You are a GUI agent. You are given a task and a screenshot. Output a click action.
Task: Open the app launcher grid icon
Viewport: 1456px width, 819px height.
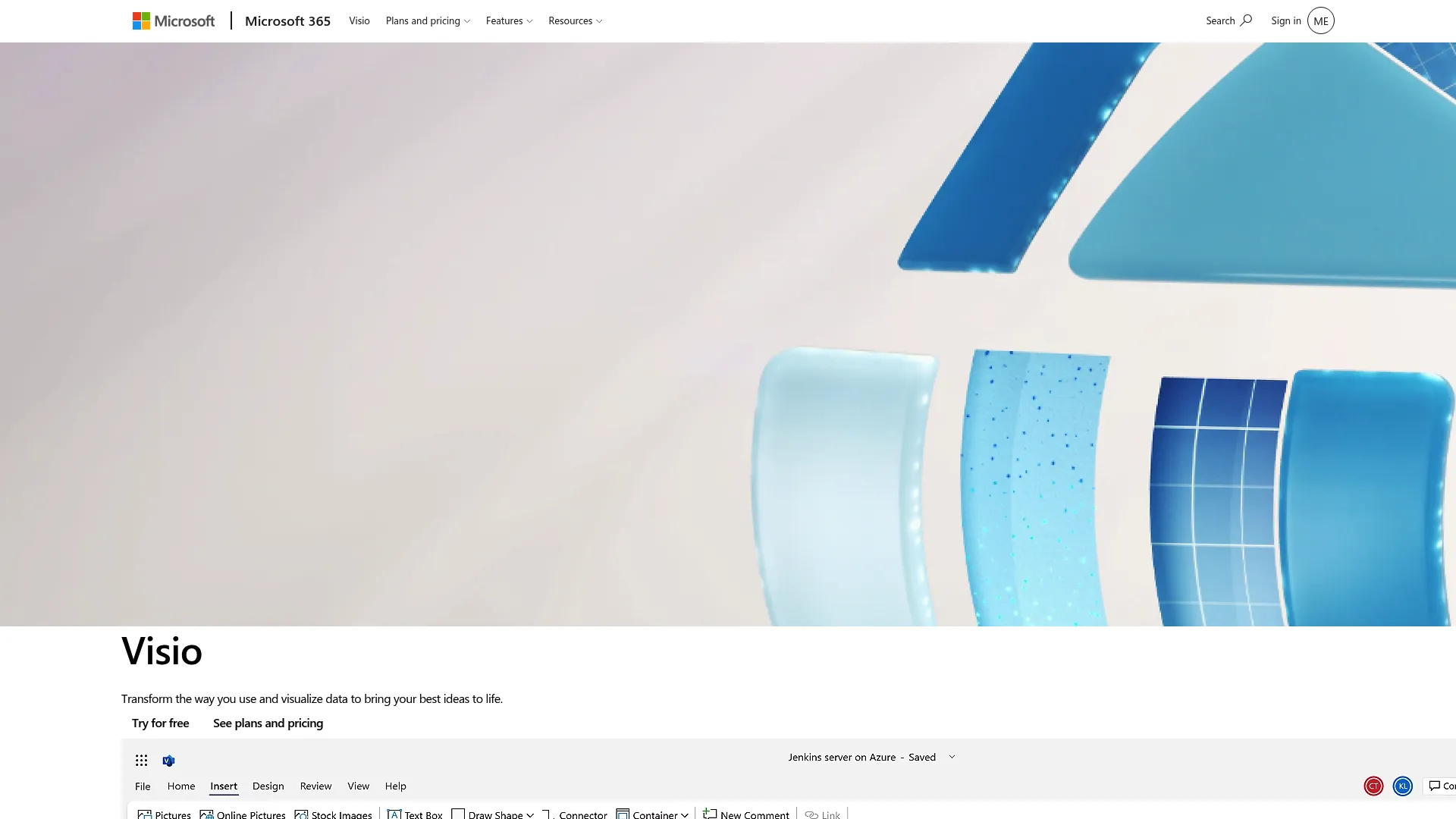coord(142,761)
